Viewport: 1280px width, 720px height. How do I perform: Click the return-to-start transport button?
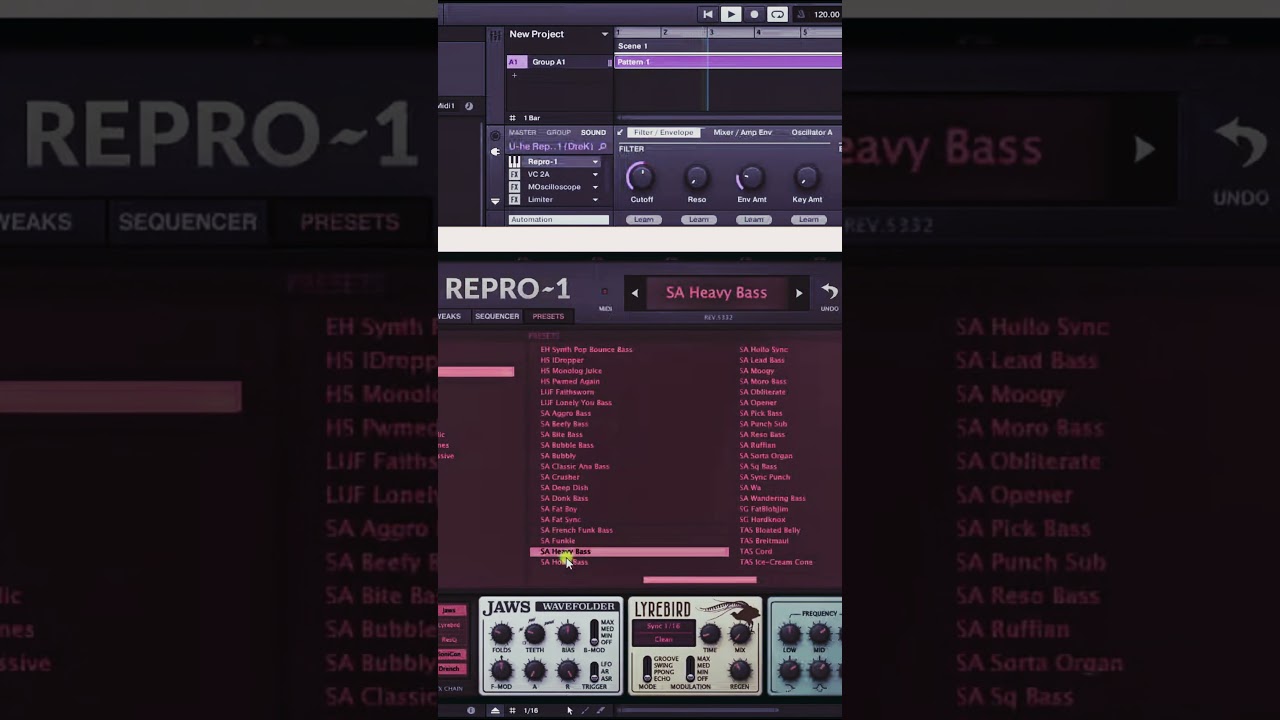[x=708, y=14]
